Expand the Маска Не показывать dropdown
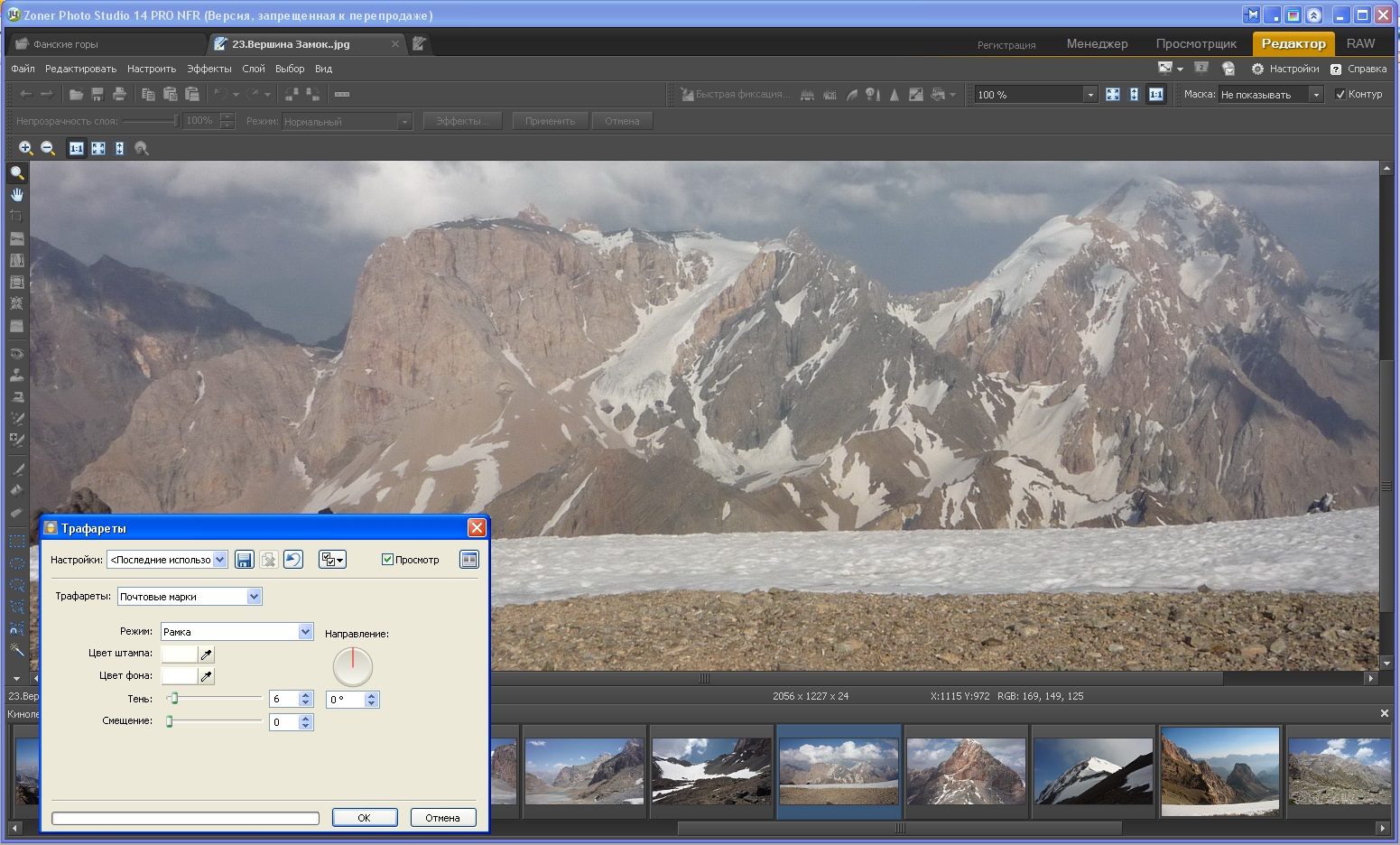This screenshot has height=845, width=1400. click(1271, 94)
